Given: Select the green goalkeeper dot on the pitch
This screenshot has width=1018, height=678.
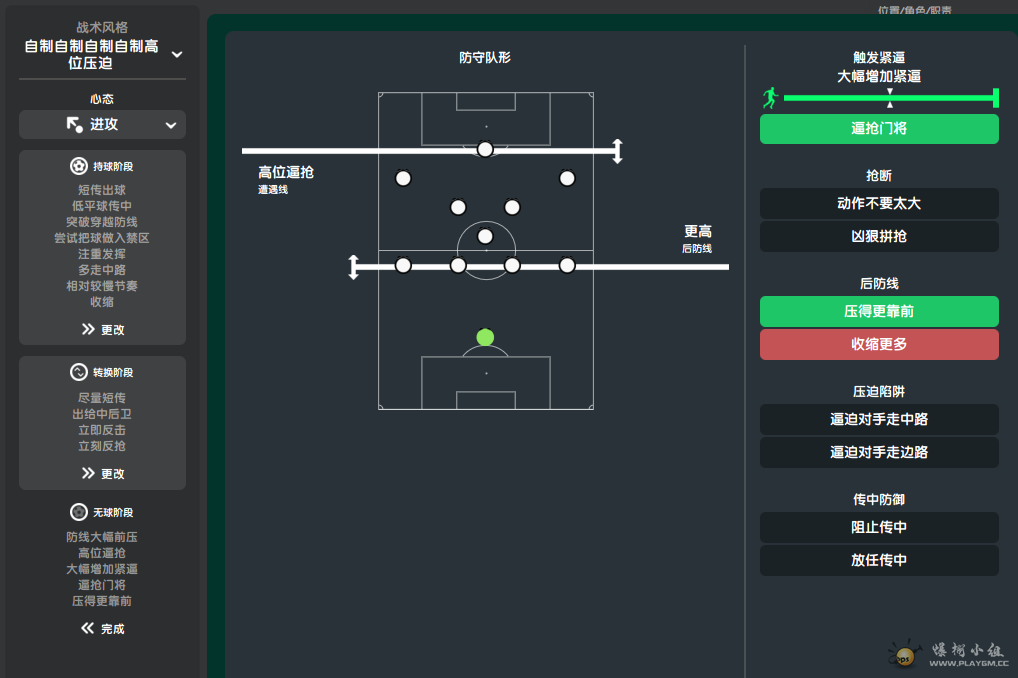Looking at the screenshot, I should (x=485, y=337).
